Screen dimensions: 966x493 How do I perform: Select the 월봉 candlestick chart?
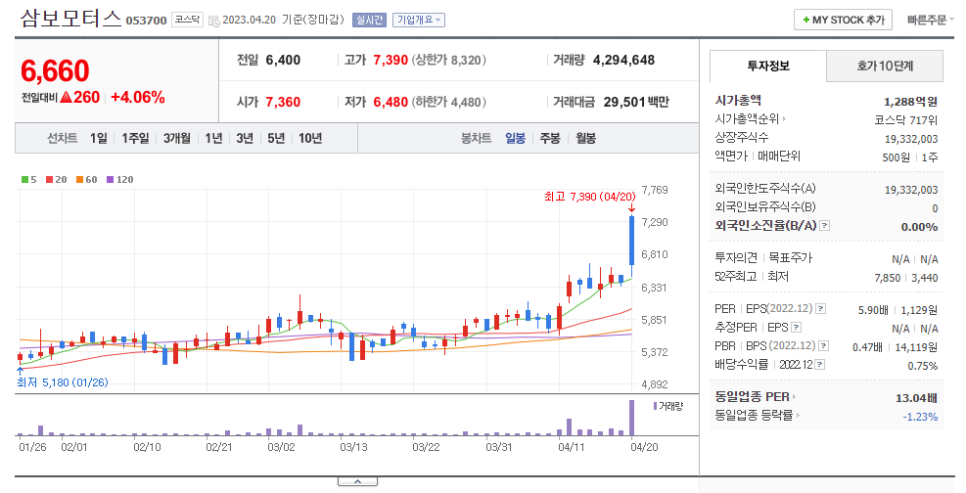point(585,138)
